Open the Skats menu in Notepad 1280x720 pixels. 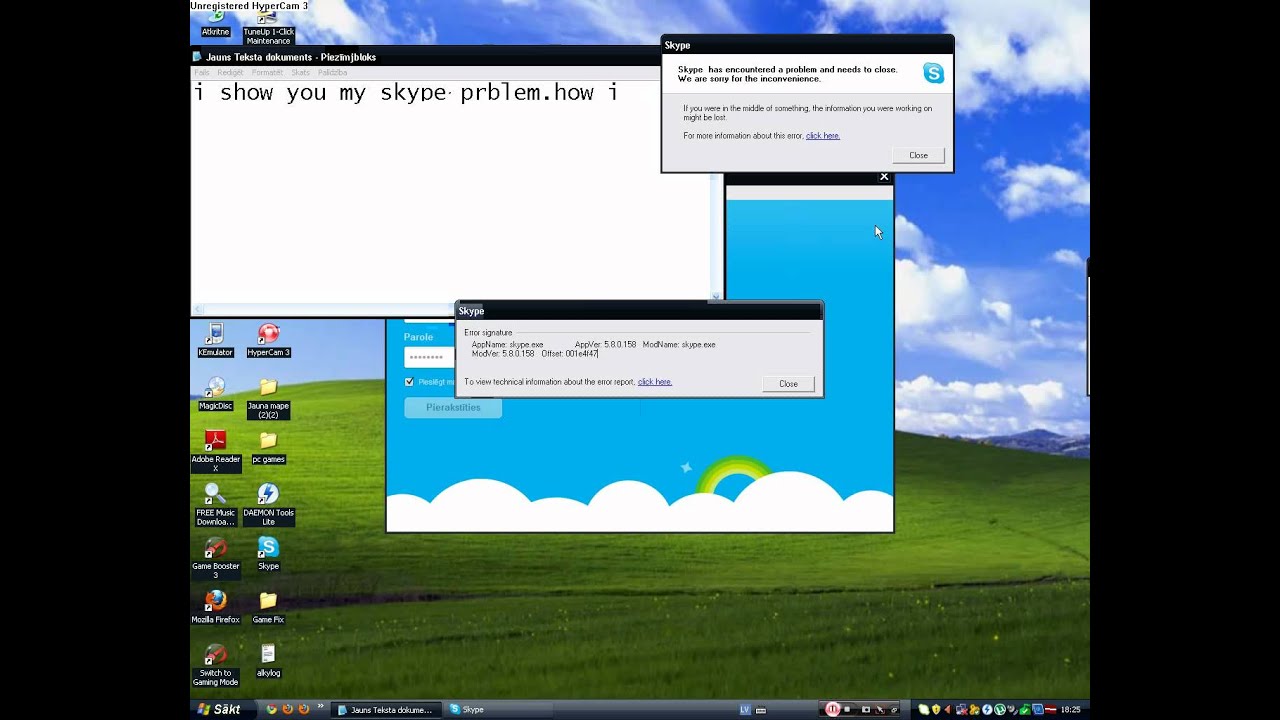pyautogui.click(x=300, y=72)
